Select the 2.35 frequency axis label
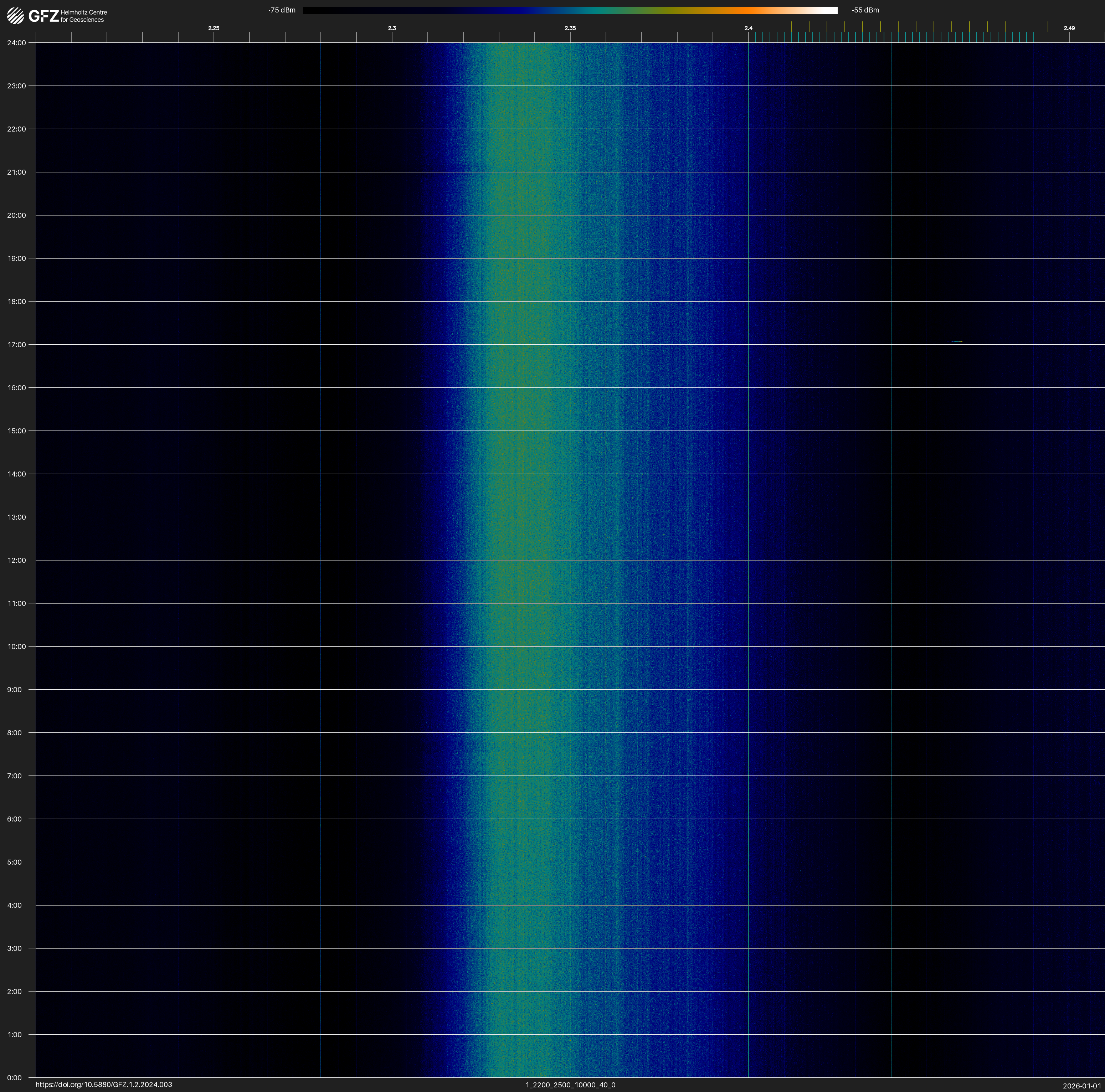This screenshot has height=1092, width=1105. pos(570,28)
